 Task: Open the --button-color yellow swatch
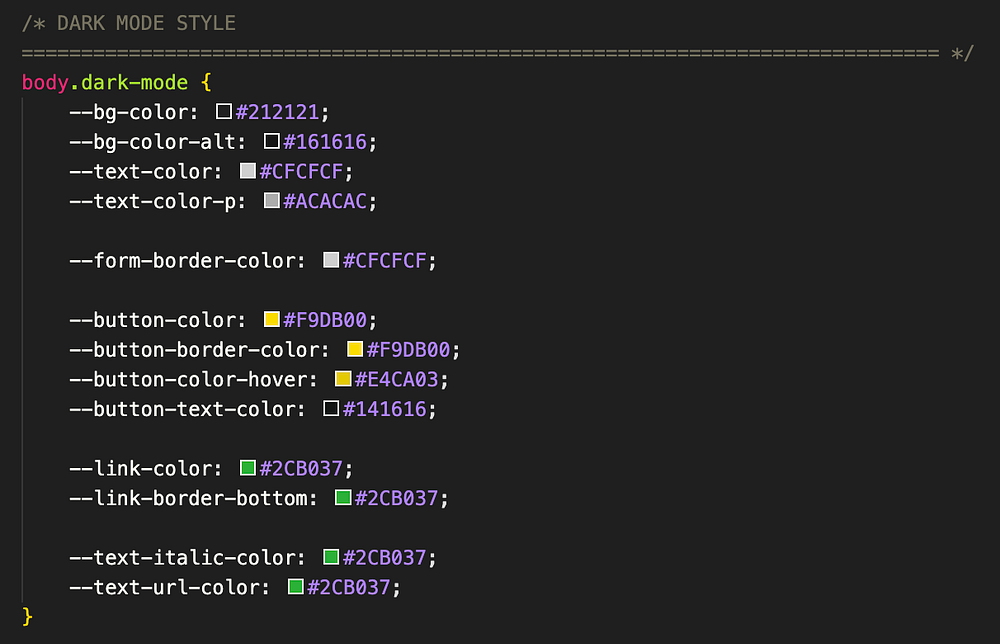272,320
